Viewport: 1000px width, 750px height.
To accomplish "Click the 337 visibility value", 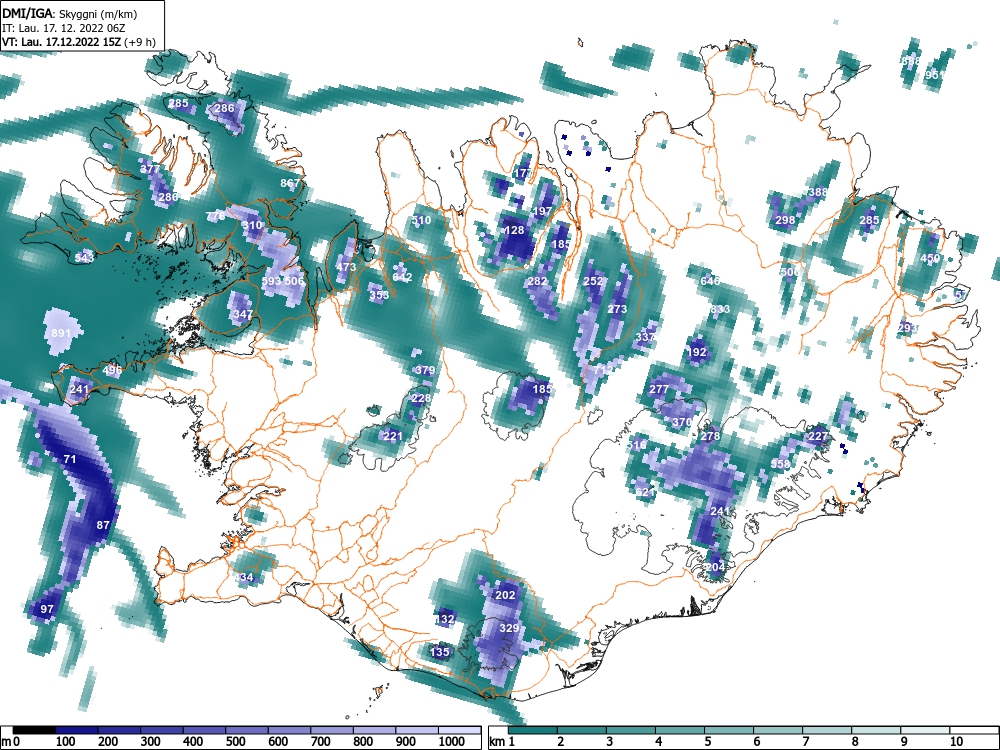I will (645, 337).
